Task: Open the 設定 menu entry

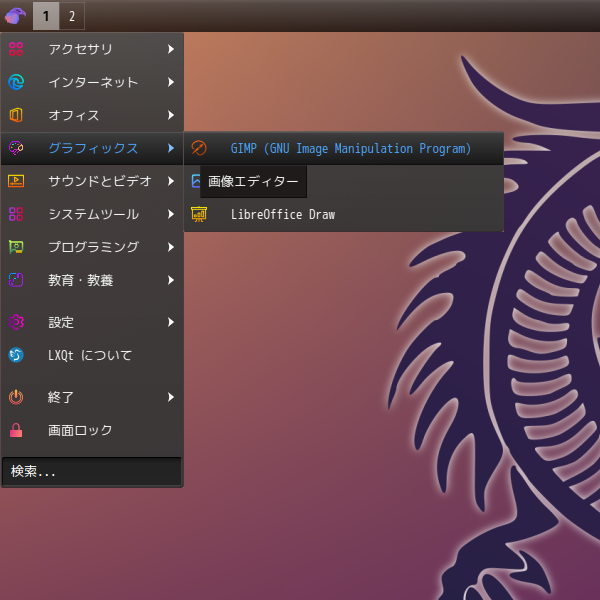Action: pyautogui.click(x=92, y=322)
